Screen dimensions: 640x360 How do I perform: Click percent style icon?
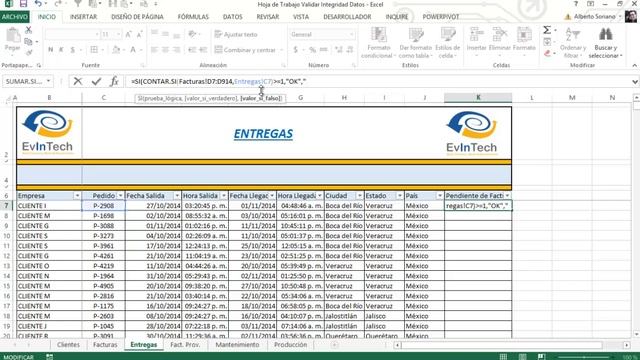[313, 50]
